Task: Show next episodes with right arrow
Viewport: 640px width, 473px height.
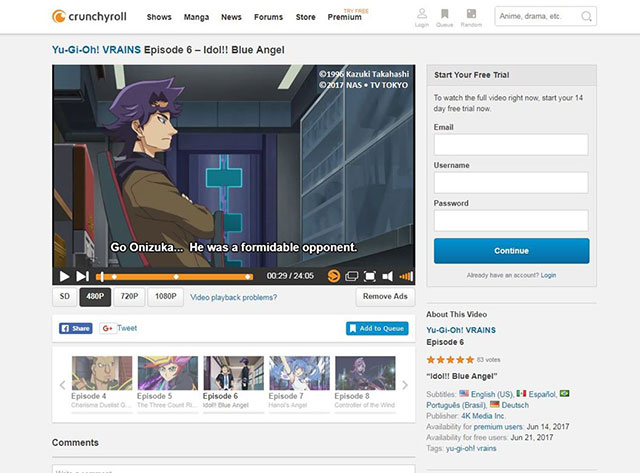Action: (404, 385)
